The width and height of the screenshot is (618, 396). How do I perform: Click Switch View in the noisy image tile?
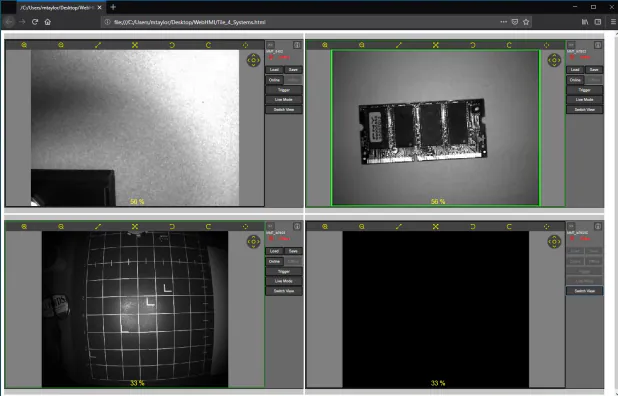coord(284,110)
